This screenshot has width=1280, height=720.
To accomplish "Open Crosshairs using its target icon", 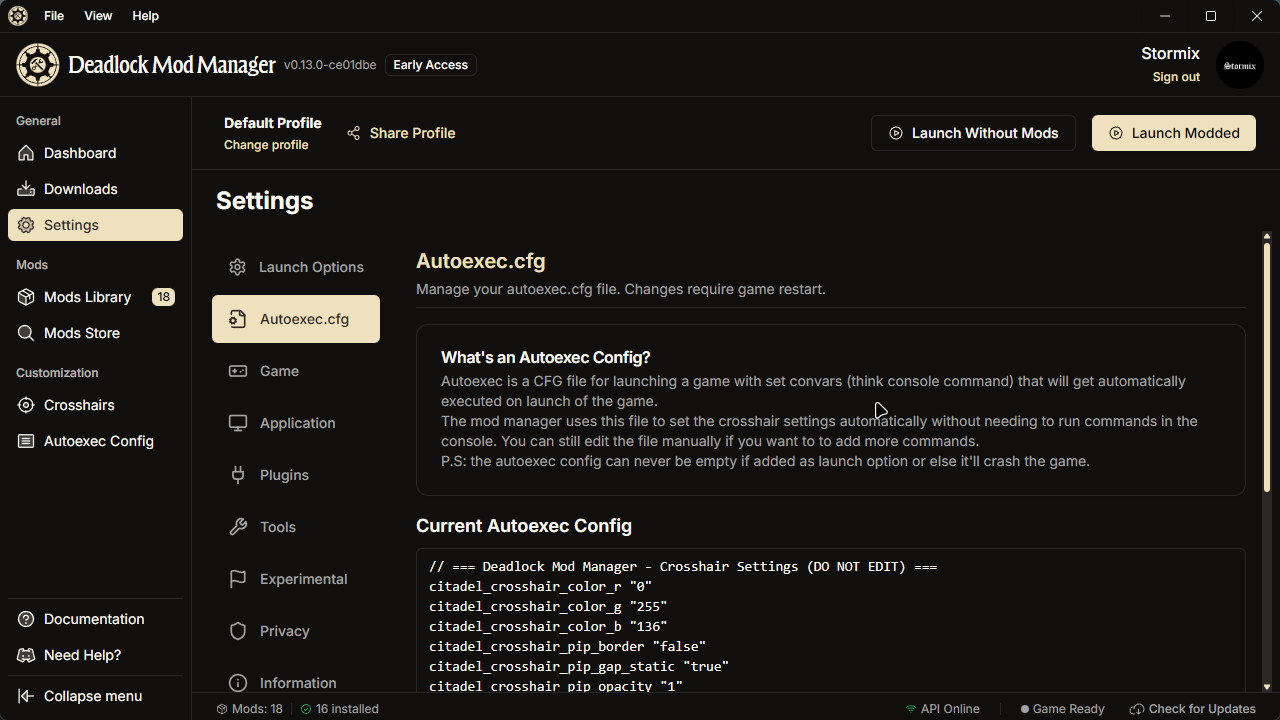I will [x=26, y=405].
